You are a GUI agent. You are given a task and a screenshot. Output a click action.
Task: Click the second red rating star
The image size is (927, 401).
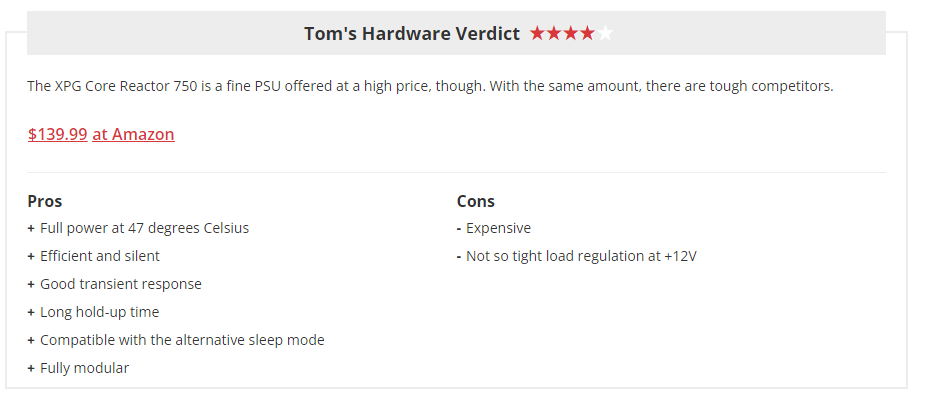554,33
